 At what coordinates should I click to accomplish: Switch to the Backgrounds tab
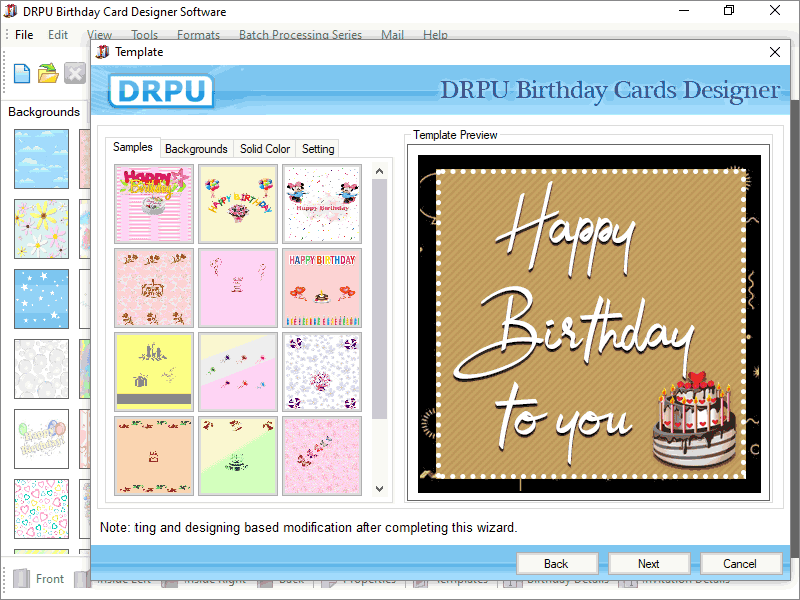(x=196, y=148)
